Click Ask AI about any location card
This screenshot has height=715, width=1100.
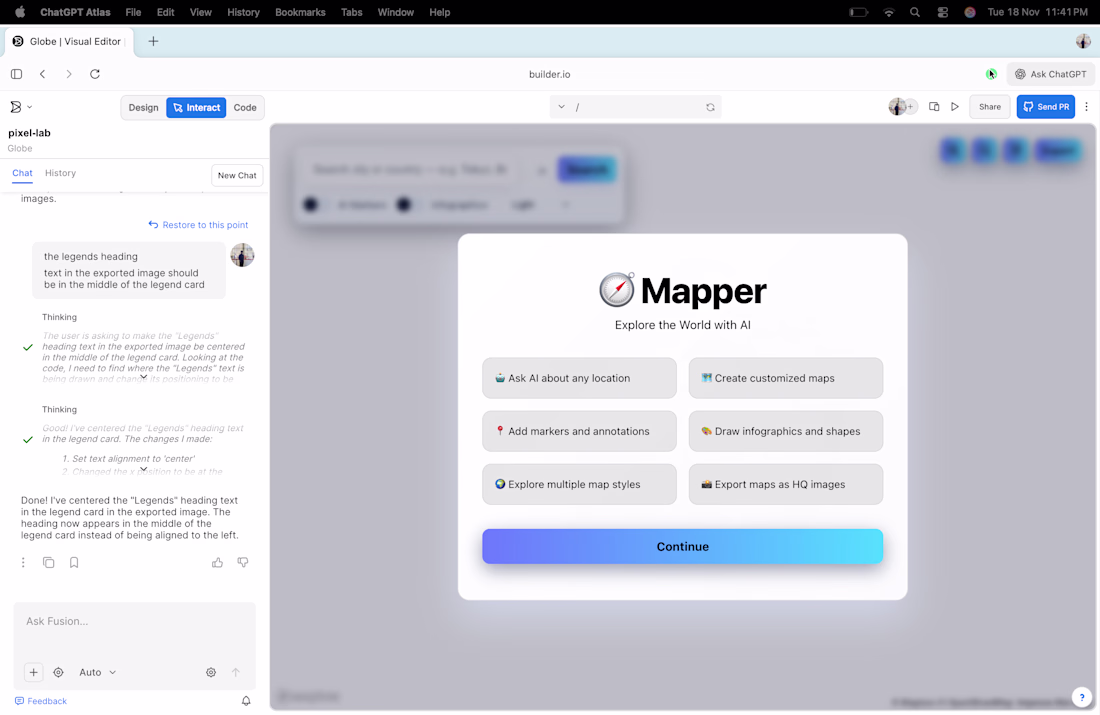tap(579, 378)
